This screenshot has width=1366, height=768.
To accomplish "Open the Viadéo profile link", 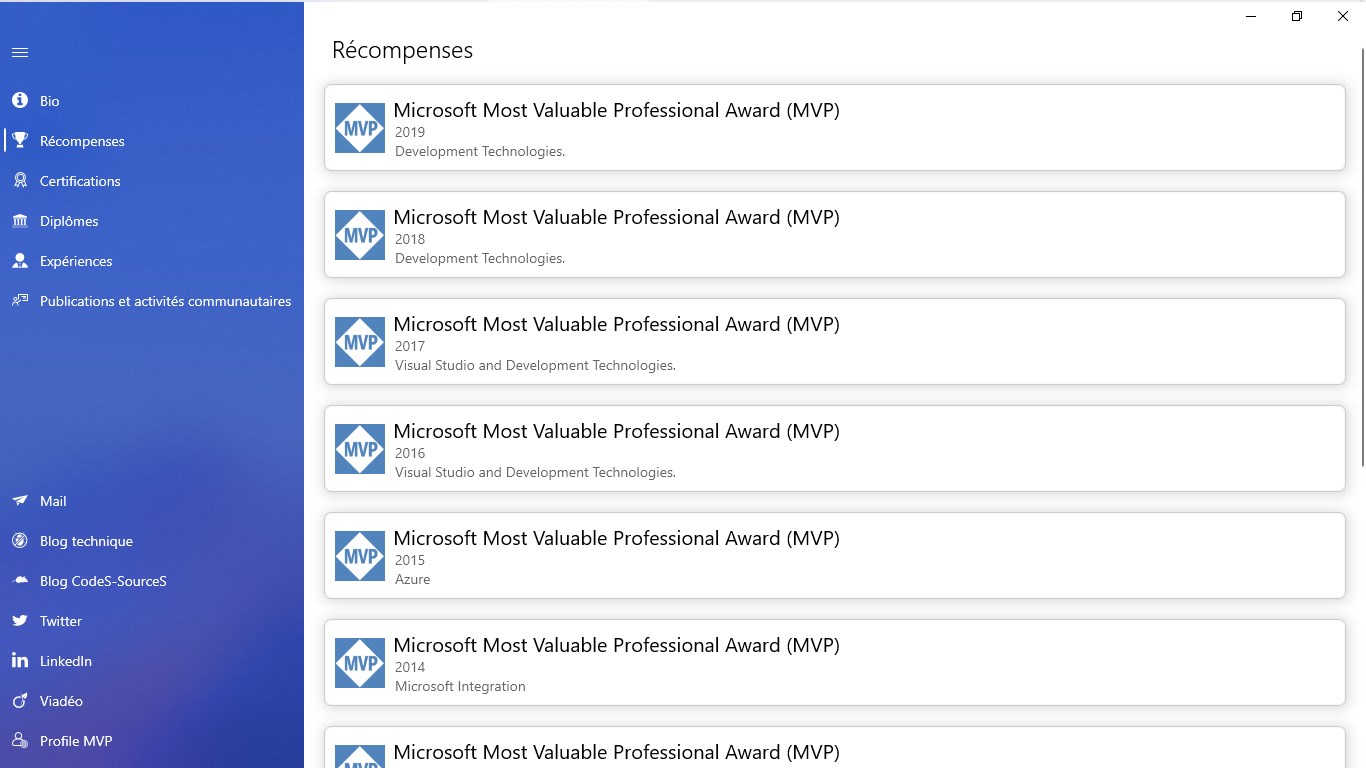I will pyautogui.click(x=61, y=701).
